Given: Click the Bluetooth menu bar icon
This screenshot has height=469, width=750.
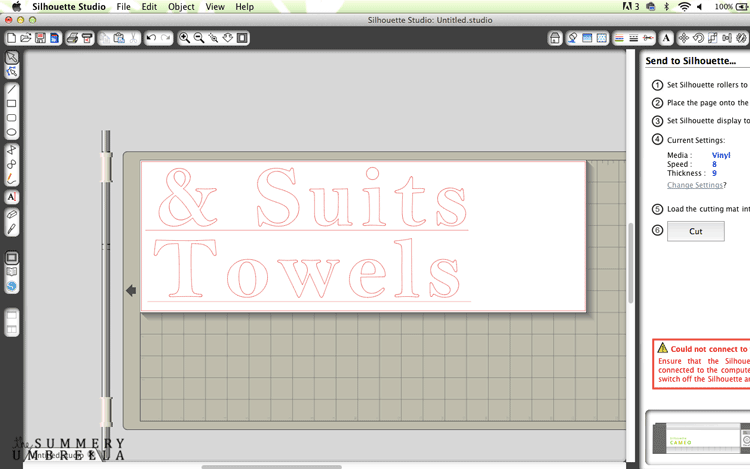Looking at the screenshot, I should coord(666,7).
